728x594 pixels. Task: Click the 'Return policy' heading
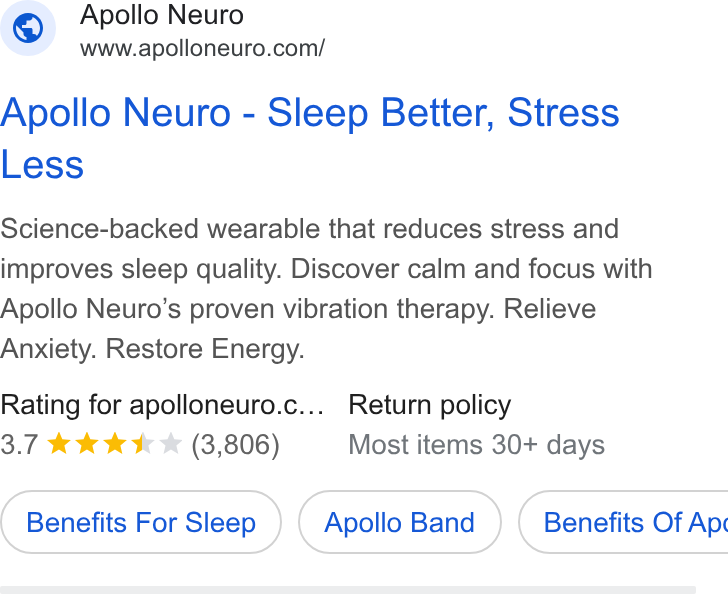click(429, 405)
